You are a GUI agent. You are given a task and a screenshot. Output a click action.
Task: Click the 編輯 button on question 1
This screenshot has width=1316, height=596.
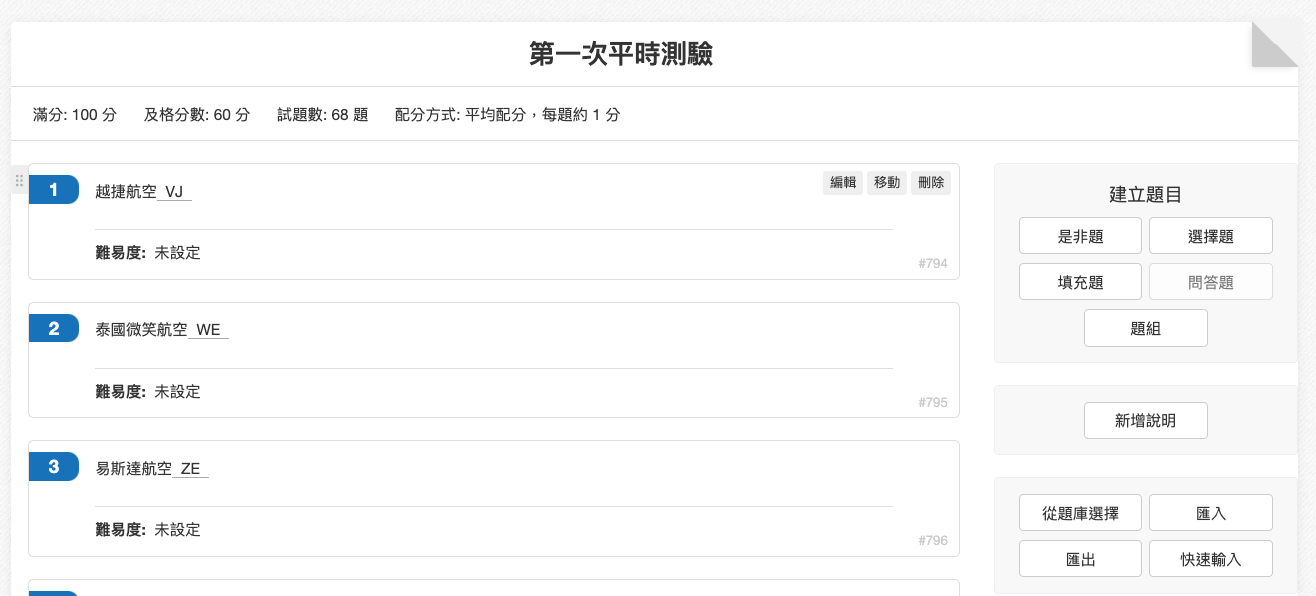click(843, 182)
